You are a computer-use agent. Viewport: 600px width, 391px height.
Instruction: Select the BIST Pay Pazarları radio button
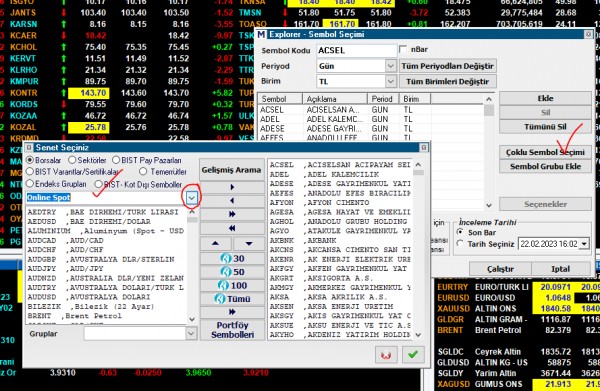116,160
